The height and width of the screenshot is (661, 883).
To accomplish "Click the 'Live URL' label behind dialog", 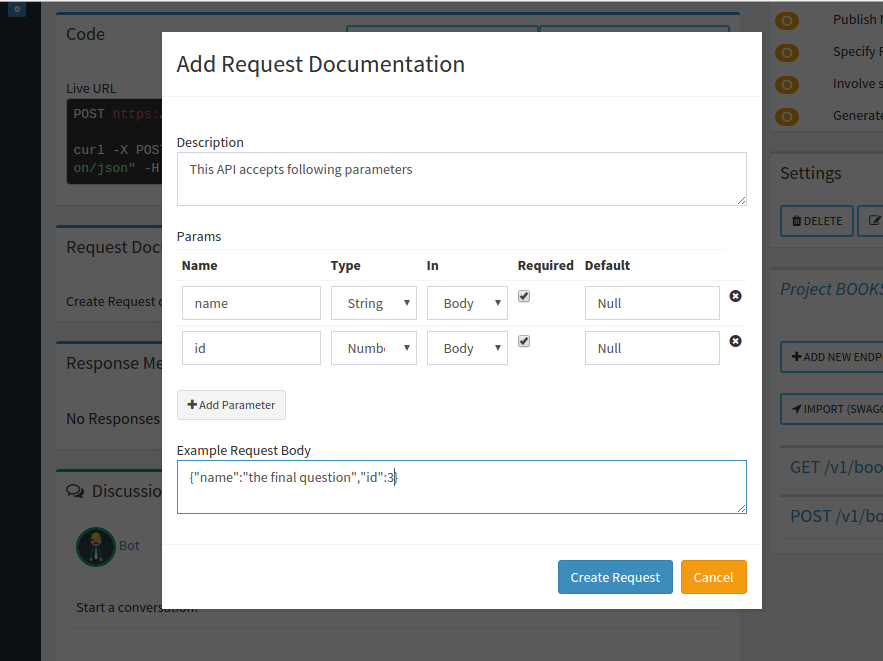I will click(91, 88).
